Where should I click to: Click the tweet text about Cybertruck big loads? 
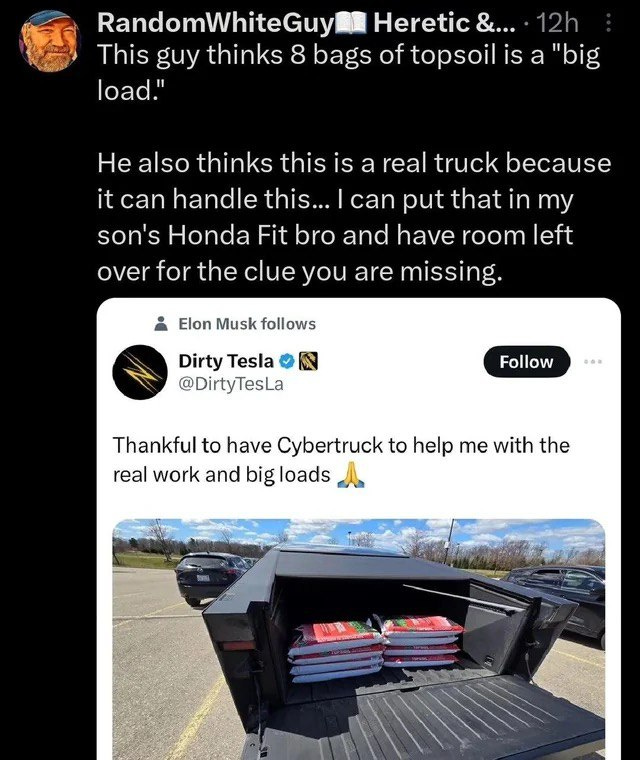pyautogui.click(x=341, y=459)
